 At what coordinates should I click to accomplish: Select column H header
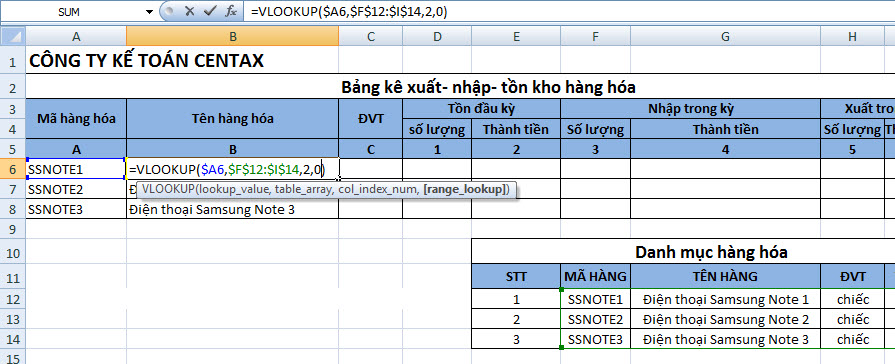(852, 37)
